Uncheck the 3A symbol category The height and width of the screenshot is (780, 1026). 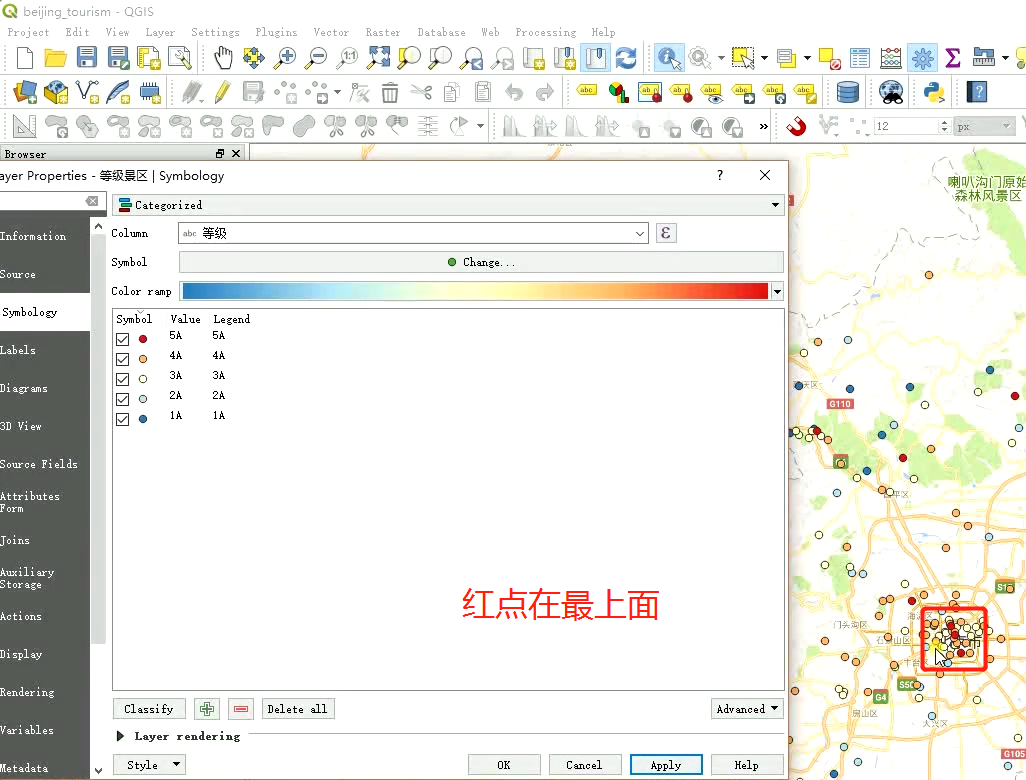coord(121,378)
